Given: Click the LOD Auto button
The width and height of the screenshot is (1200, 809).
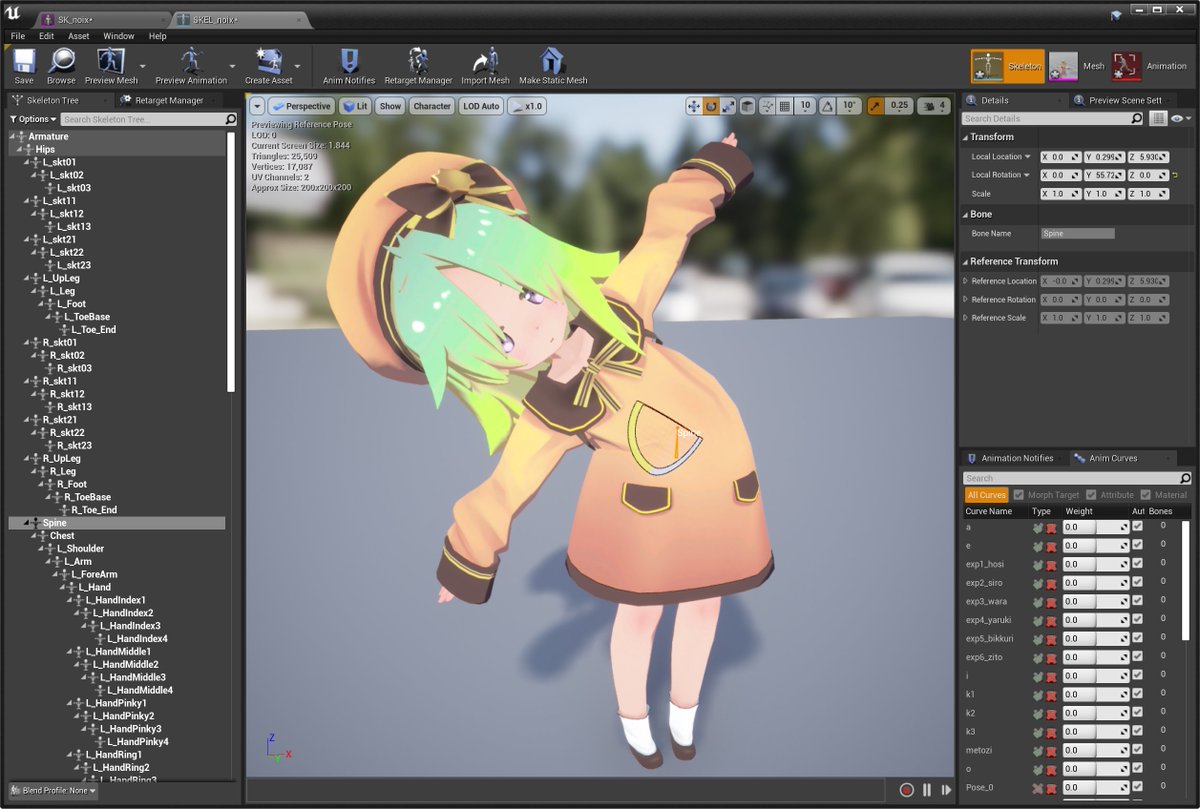Looking at the screenshot, I should pos(481,106).
